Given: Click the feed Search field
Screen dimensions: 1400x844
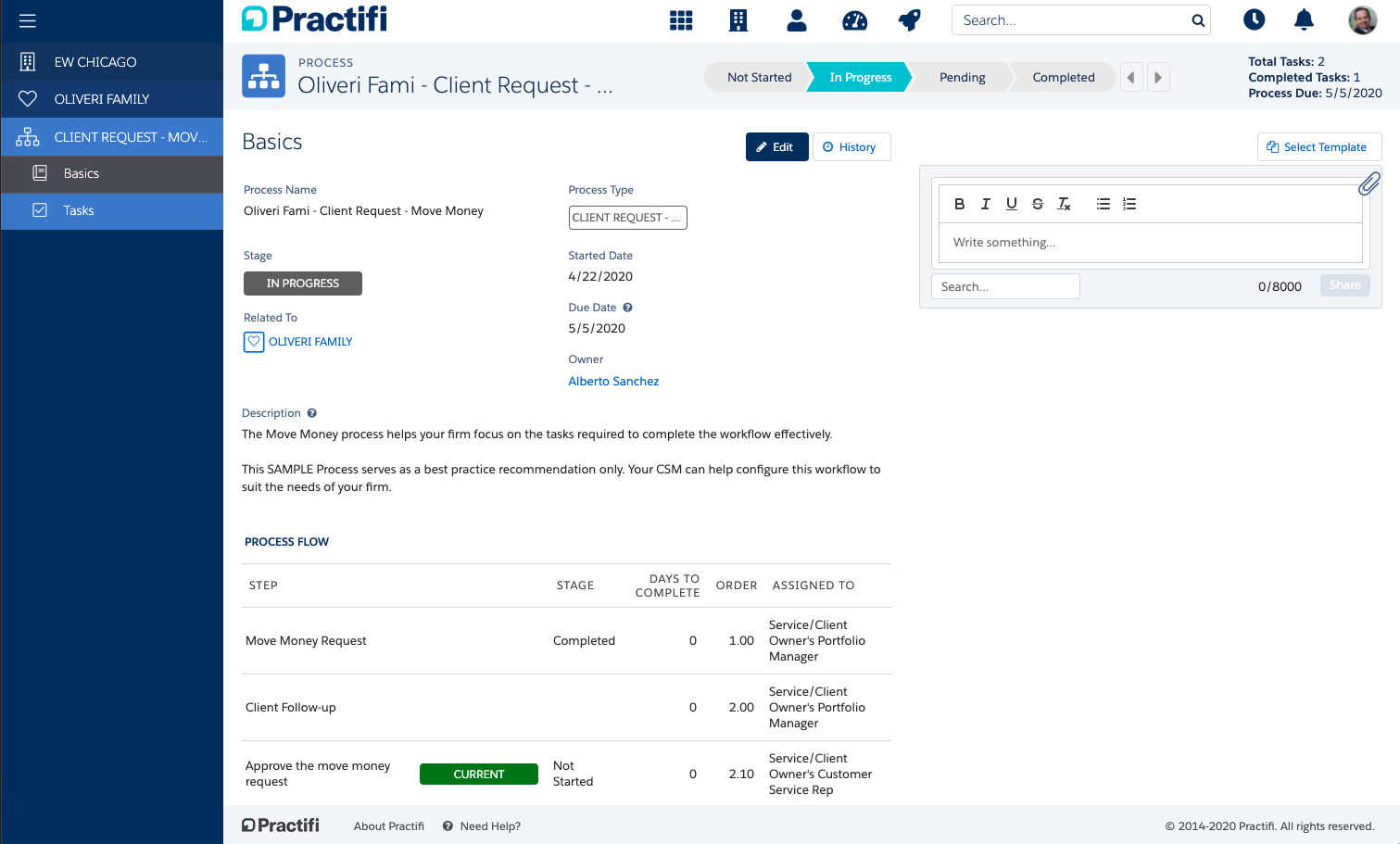Looking at the screenshot, I should coord(1005,286).
